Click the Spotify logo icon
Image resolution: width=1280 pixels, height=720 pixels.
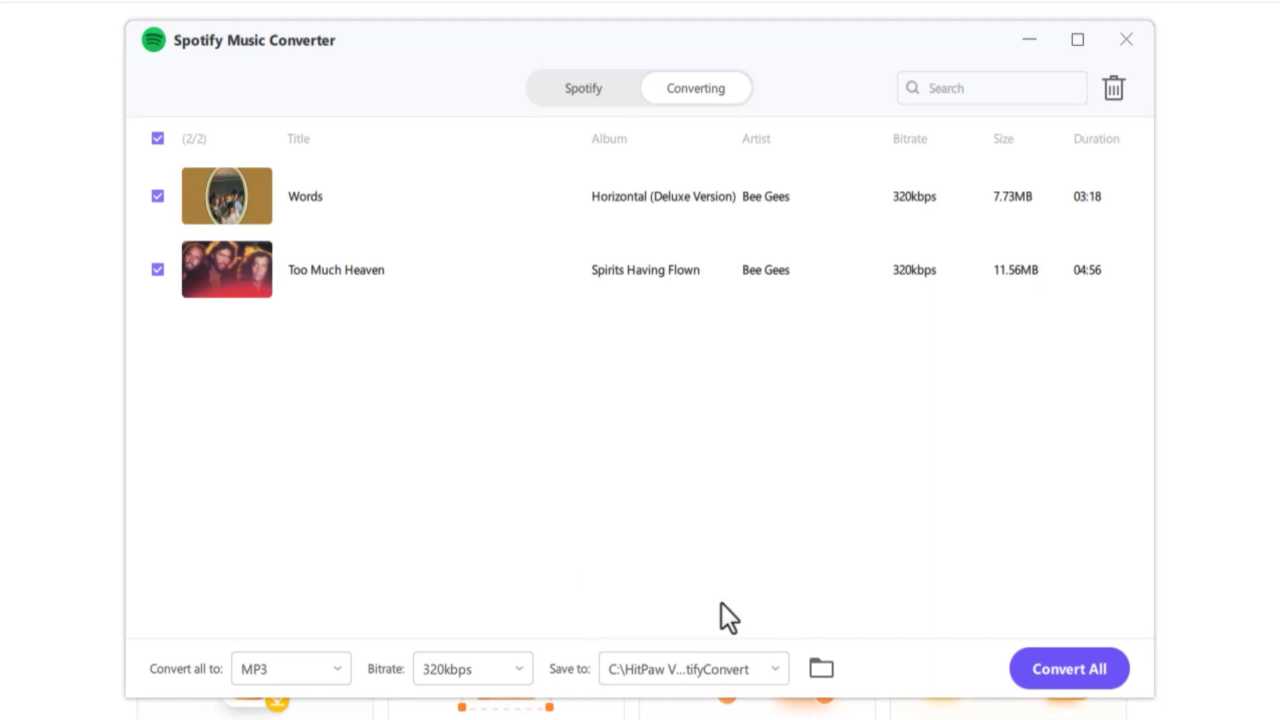[153, 40]
